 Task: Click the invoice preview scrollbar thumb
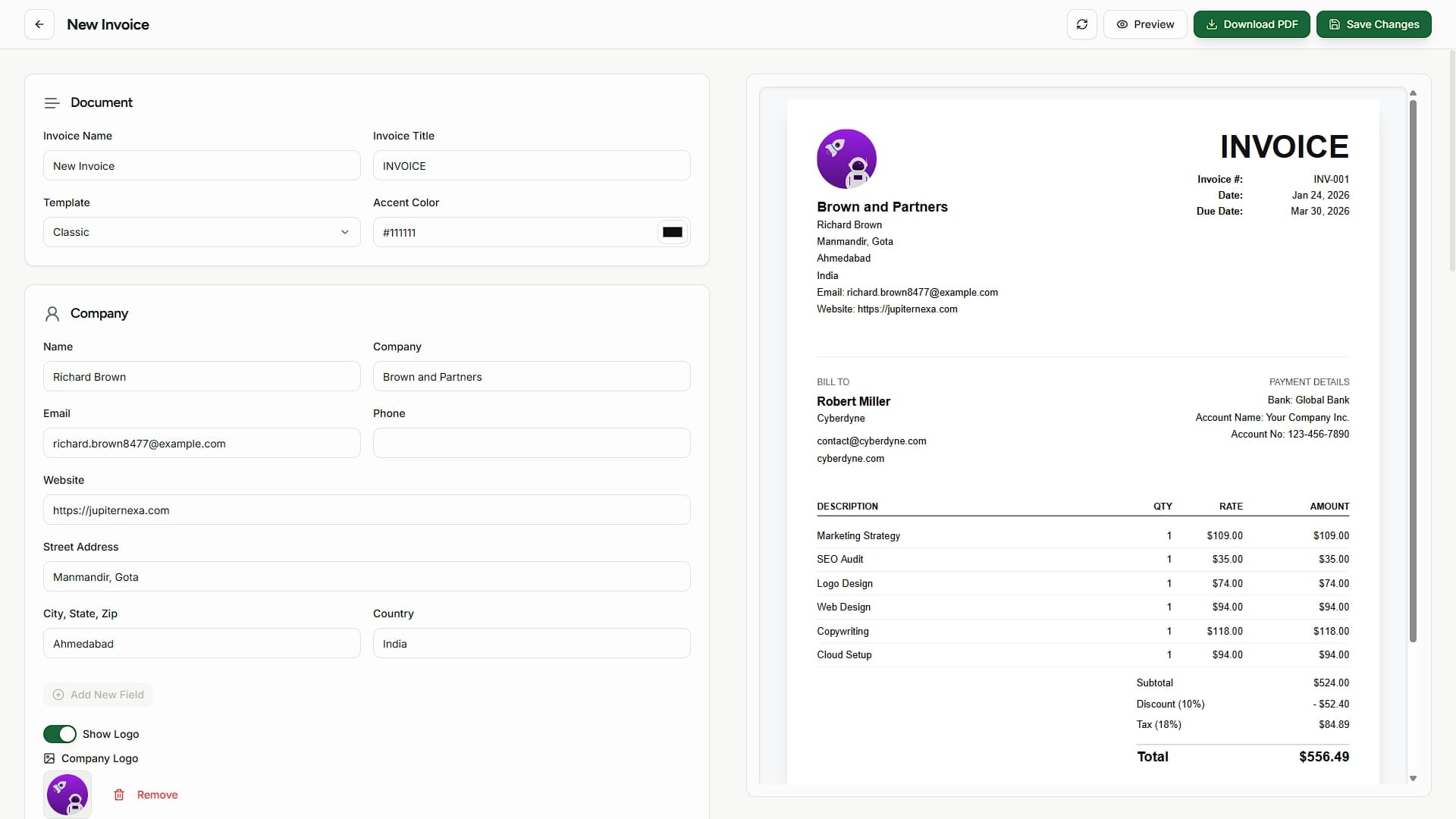pyautogui.click(x=1413, y=372)
